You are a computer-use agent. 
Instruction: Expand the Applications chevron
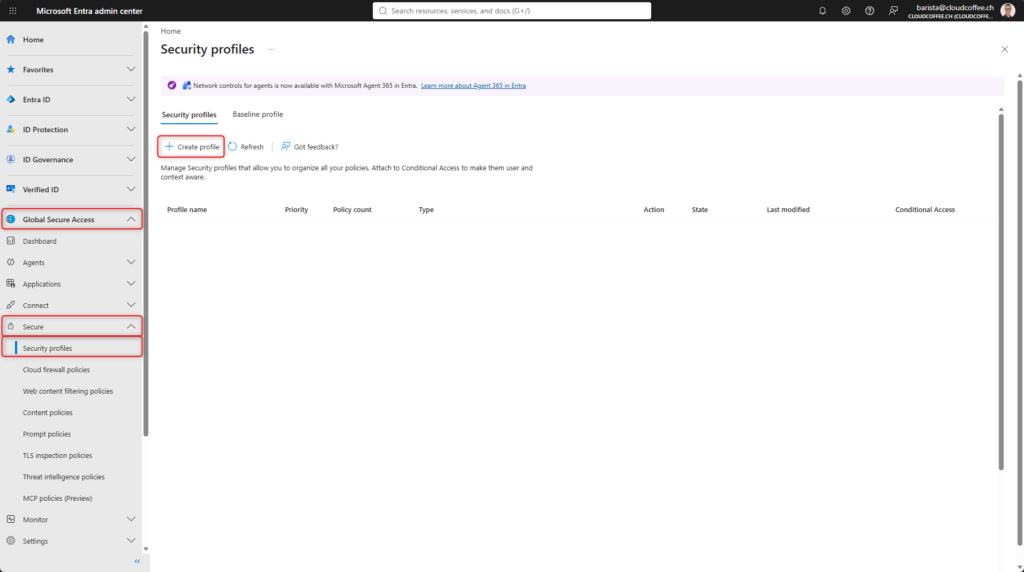coord(131,283)
